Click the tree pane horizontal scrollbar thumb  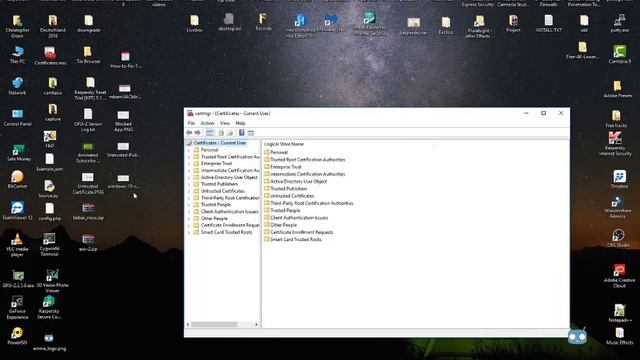[x=214, y=324]
